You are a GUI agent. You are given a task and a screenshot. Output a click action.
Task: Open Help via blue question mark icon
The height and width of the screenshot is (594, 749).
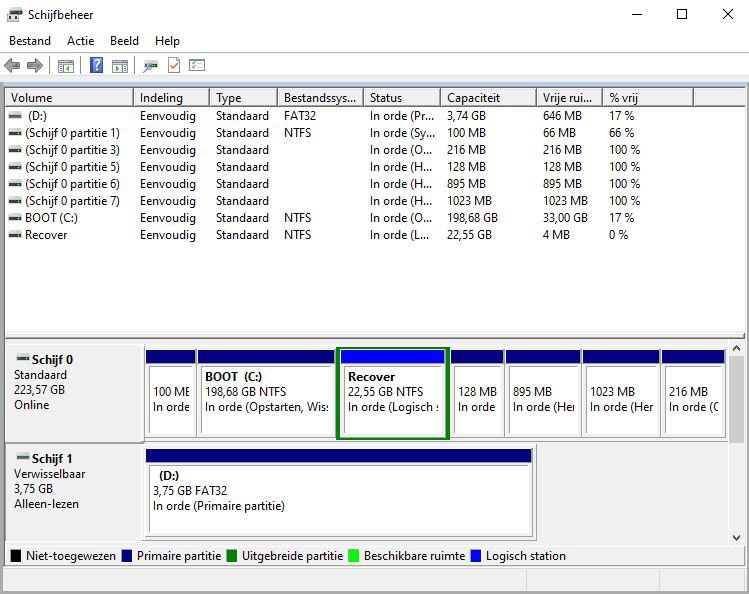point(96,66)
